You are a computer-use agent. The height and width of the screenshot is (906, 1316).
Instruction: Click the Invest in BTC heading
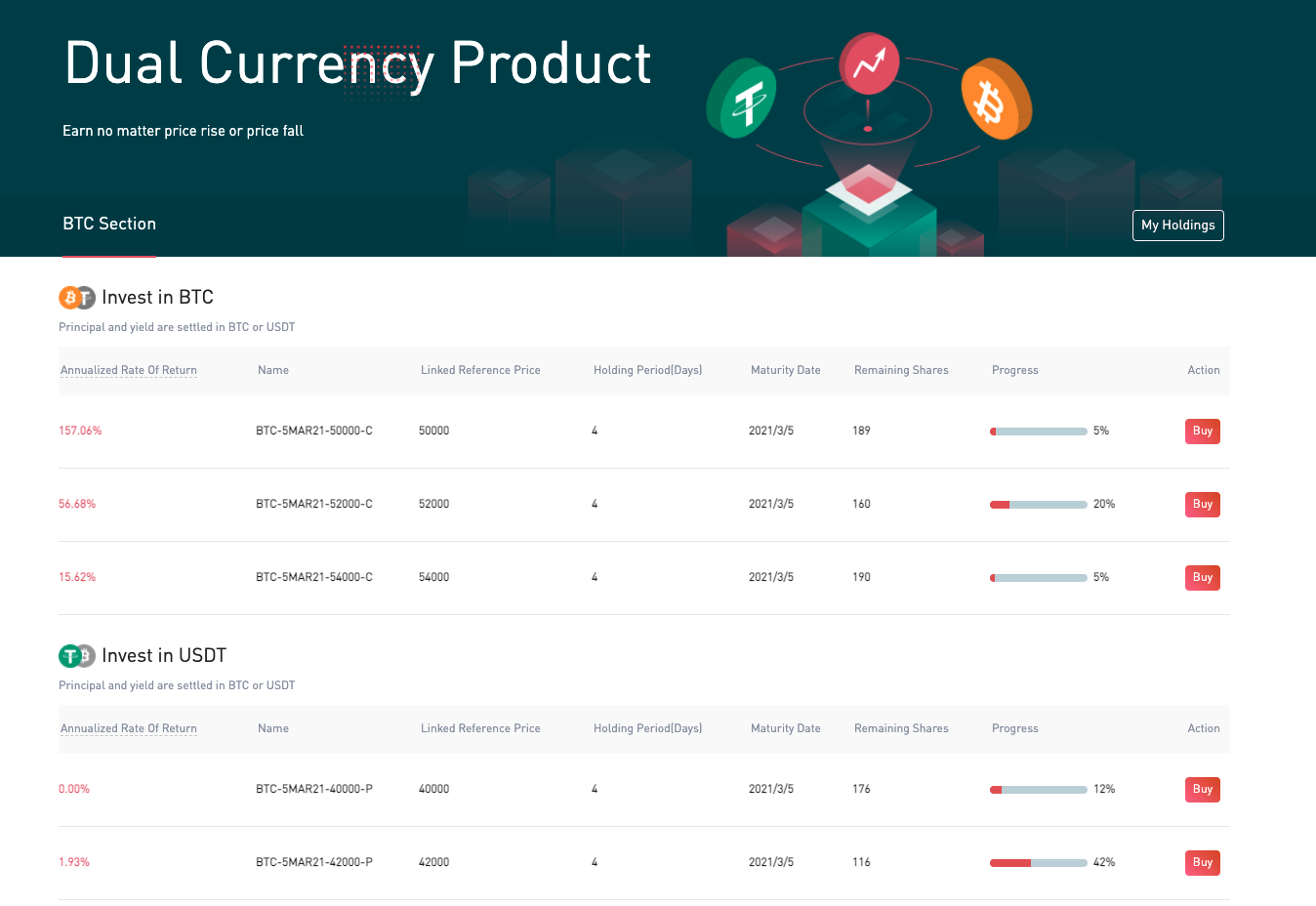click(157, 298)
